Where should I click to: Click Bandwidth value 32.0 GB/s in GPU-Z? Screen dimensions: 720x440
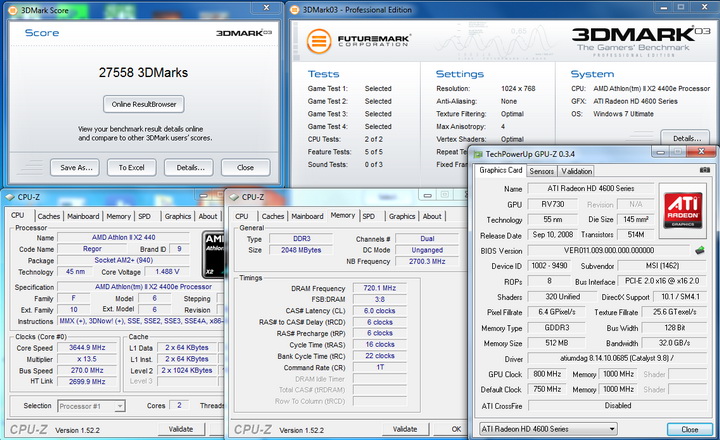pos(674,343)
